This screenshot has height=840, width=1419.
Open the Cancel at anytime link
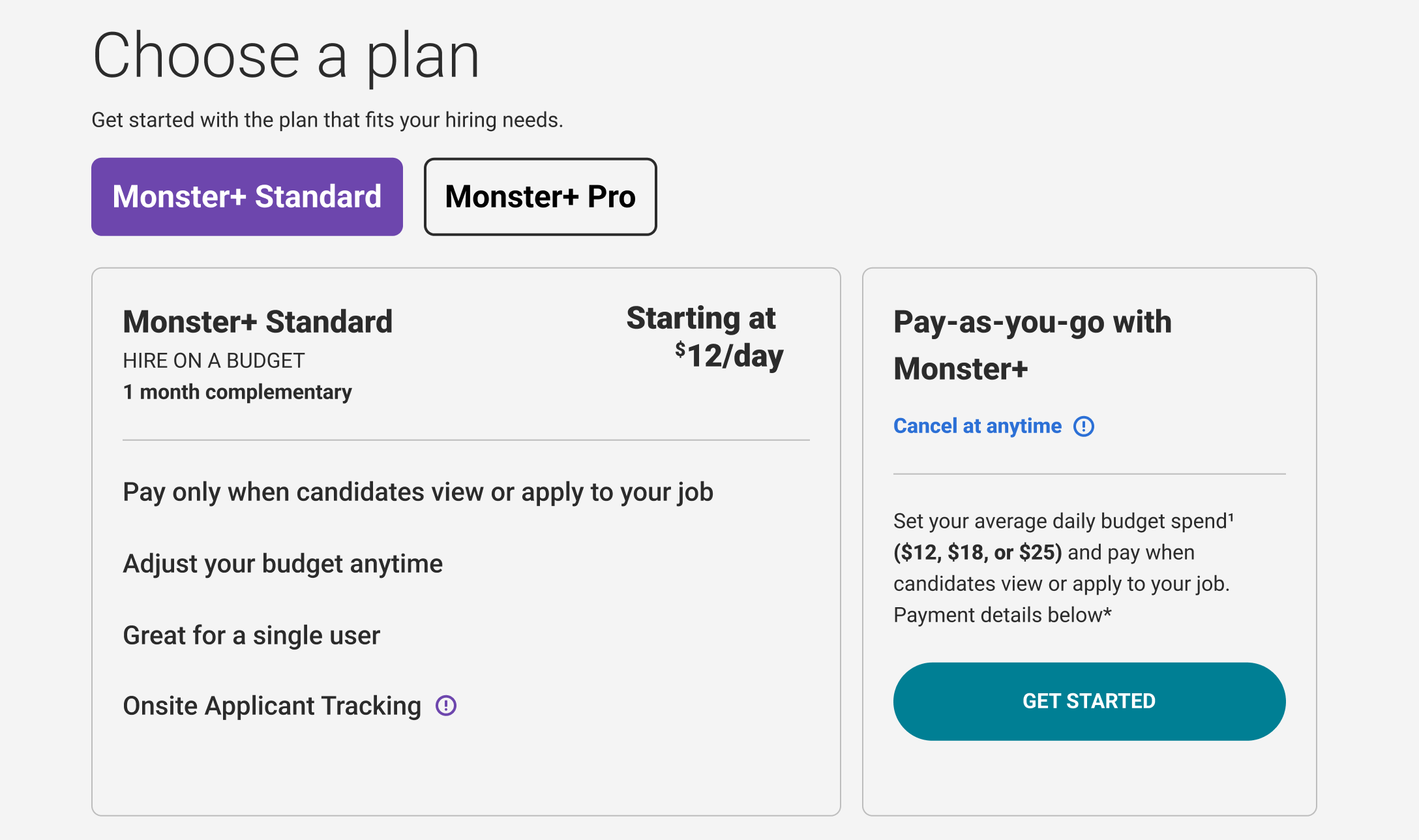977,426
